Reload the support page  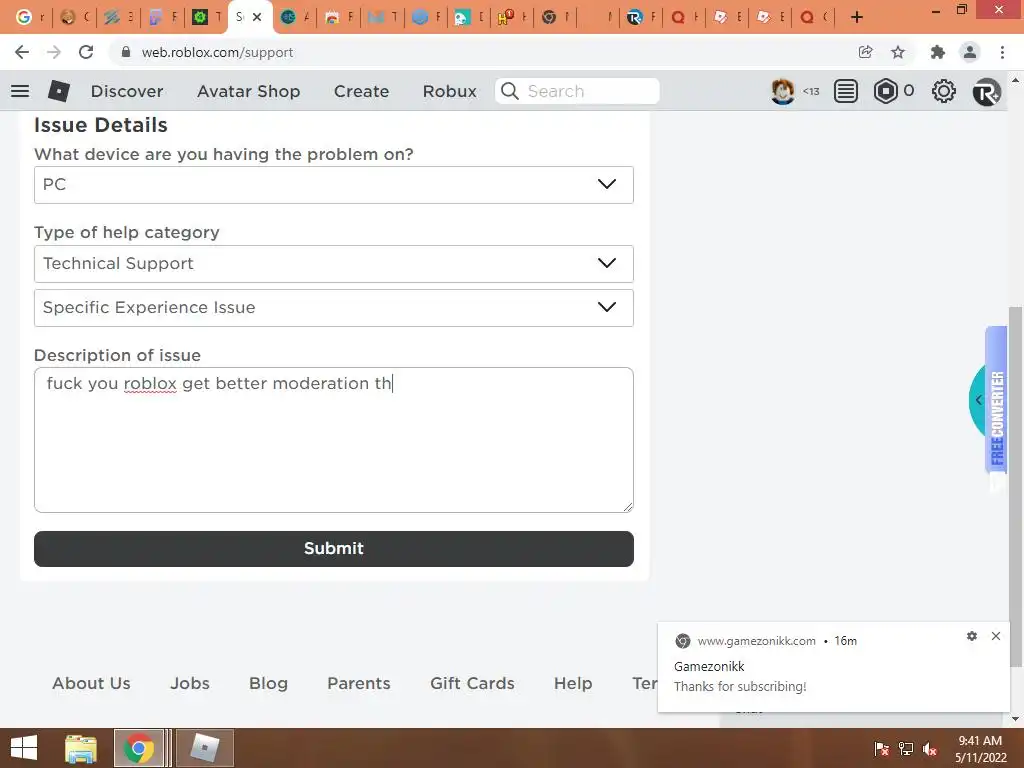[86, 52]
